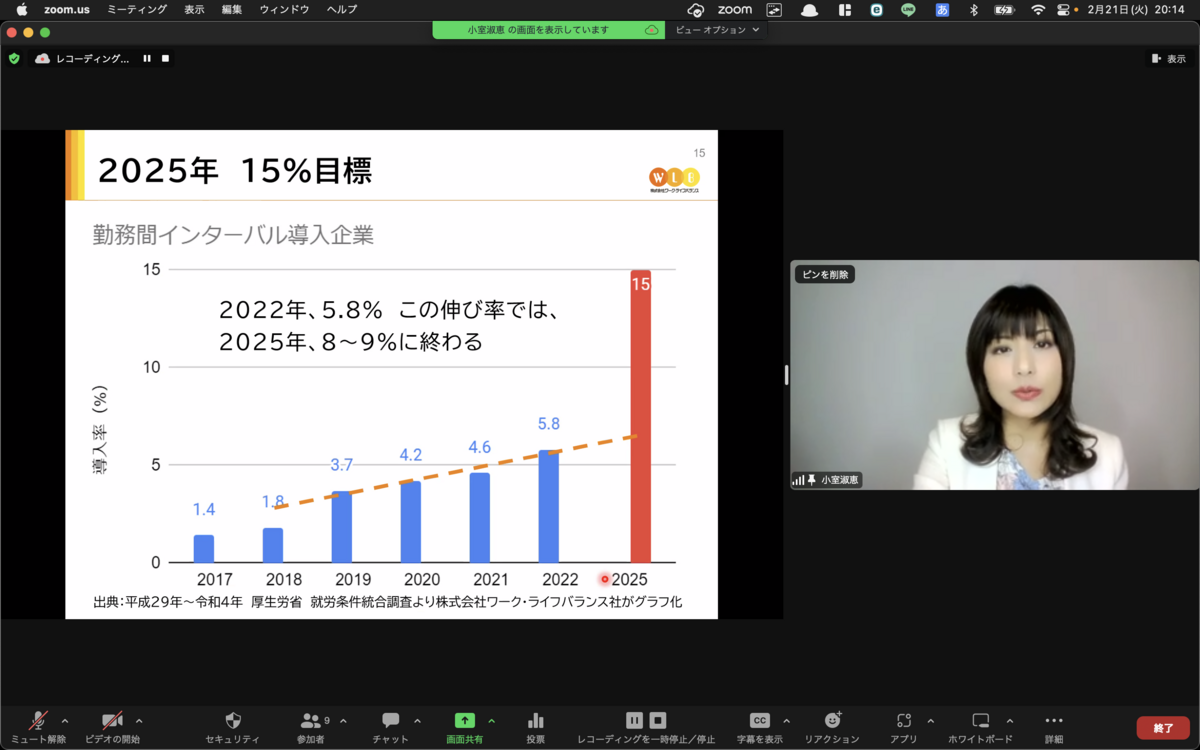Expand the arrow next to アプリ

click(930, 721)
